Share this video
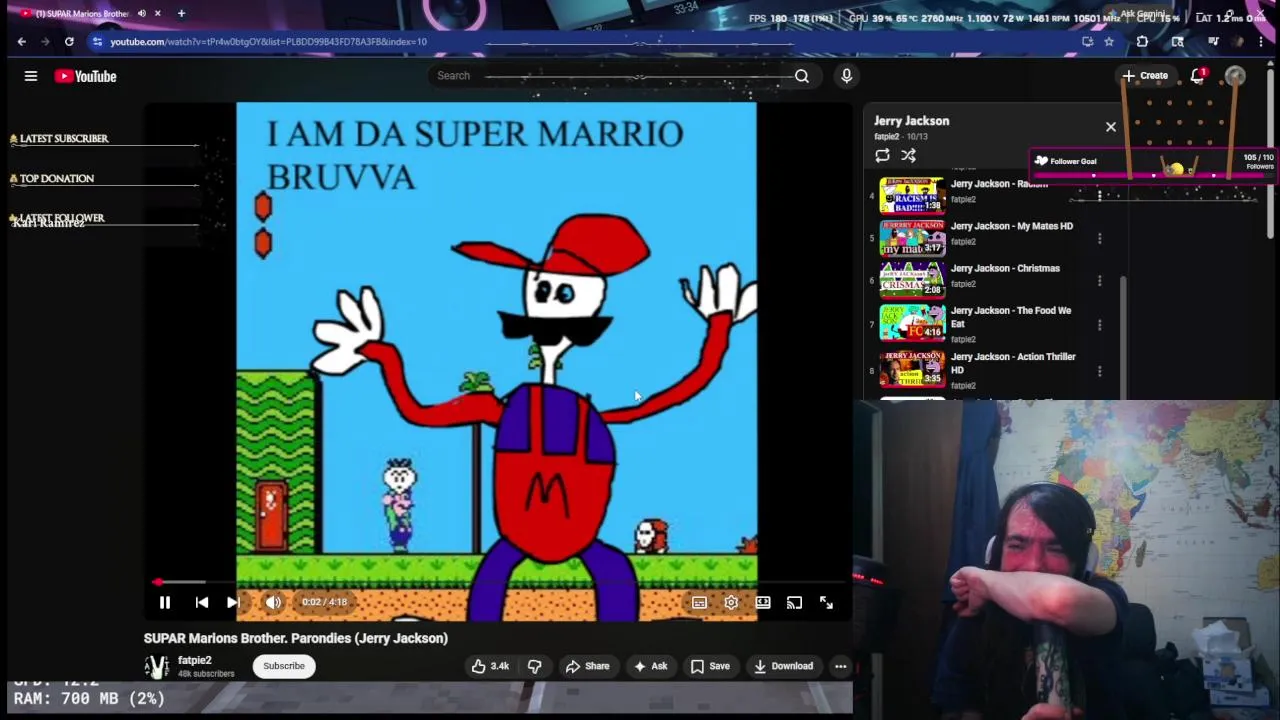This screenshot has height=720, width=1280. tap(586, 666)
